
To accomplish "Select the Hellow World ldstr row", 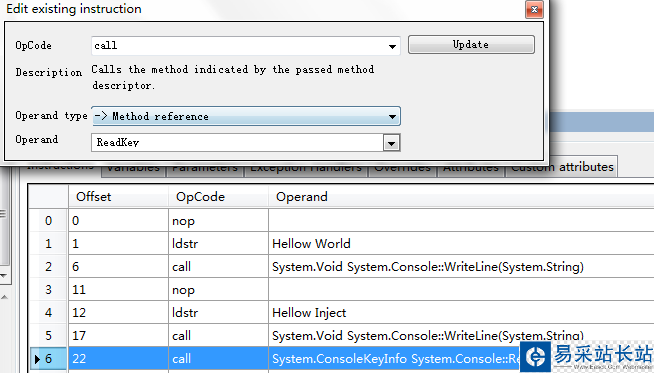I will [x=341, y=244].
